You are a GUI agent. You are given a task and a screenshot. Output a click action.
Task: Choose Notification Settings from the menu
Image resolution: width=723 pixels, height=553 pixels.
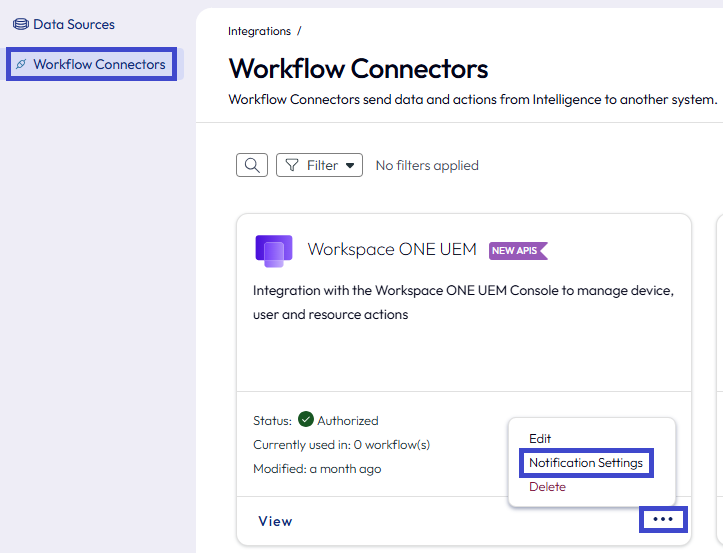click(586, 463)
